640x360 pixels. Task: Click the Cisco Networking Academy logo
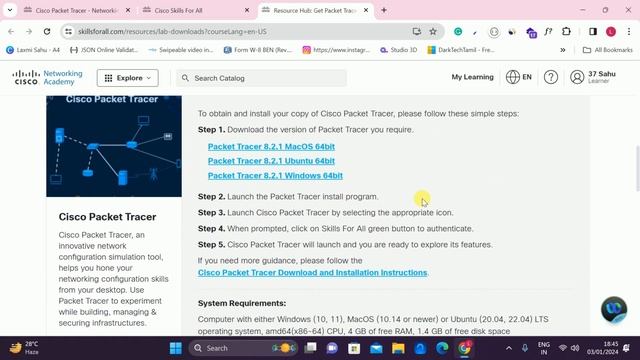pyautogui.click(x=47, y=78)
